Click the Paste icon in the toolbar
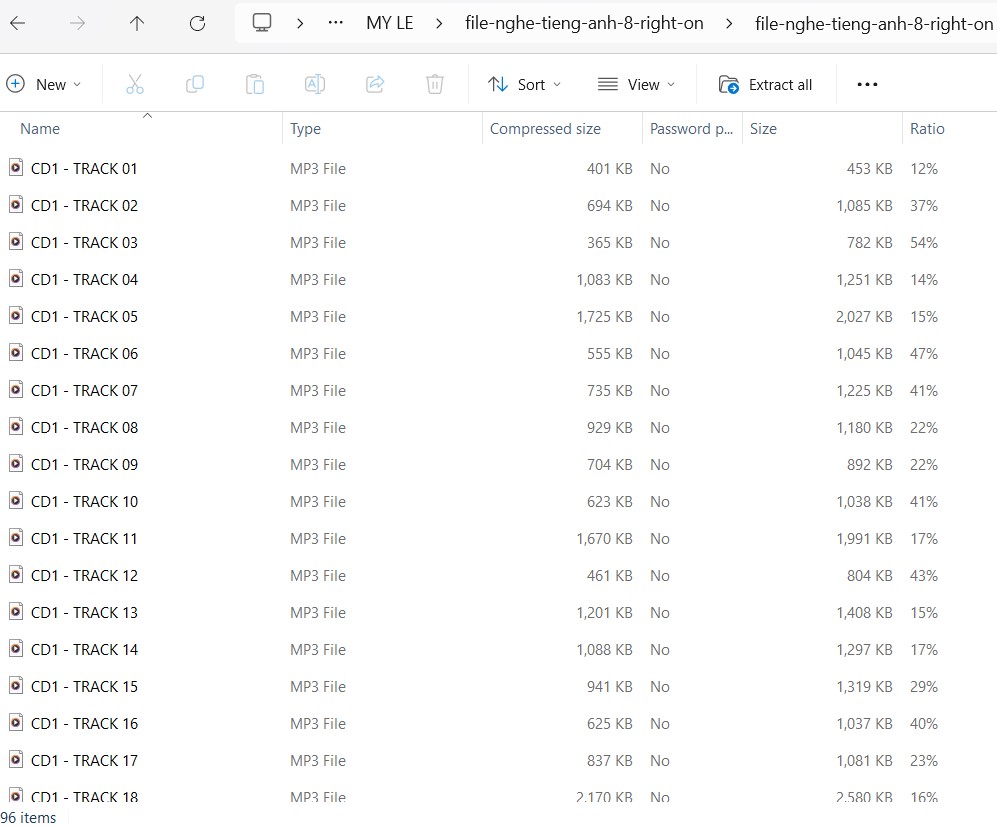Image resolution: width=997 pixels, height=827 pixels. click(x=255, y=84)
